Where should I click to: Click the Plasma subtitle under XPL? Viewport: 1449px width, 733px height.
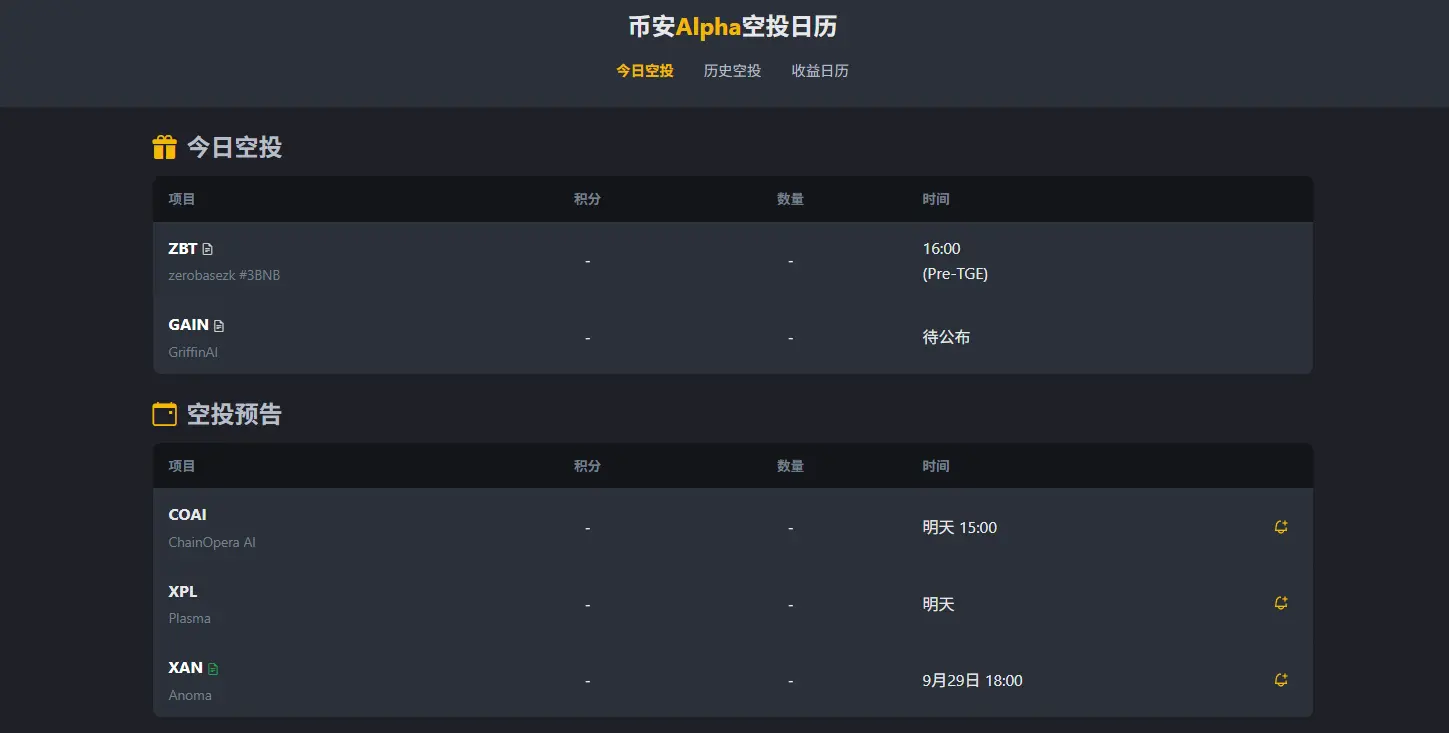[x=189, y=618]
